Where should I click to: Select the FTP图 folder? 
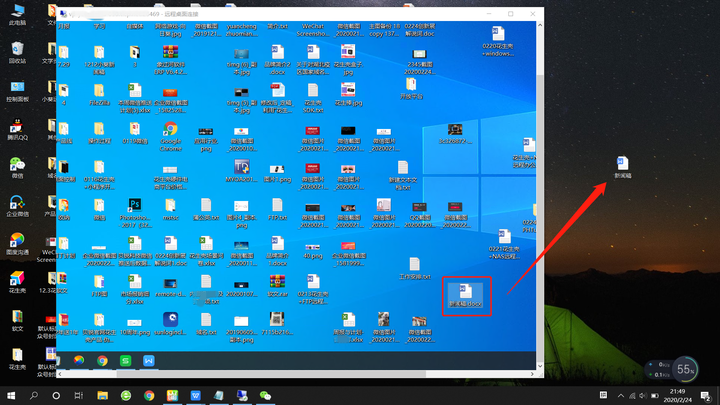[99, 286]
